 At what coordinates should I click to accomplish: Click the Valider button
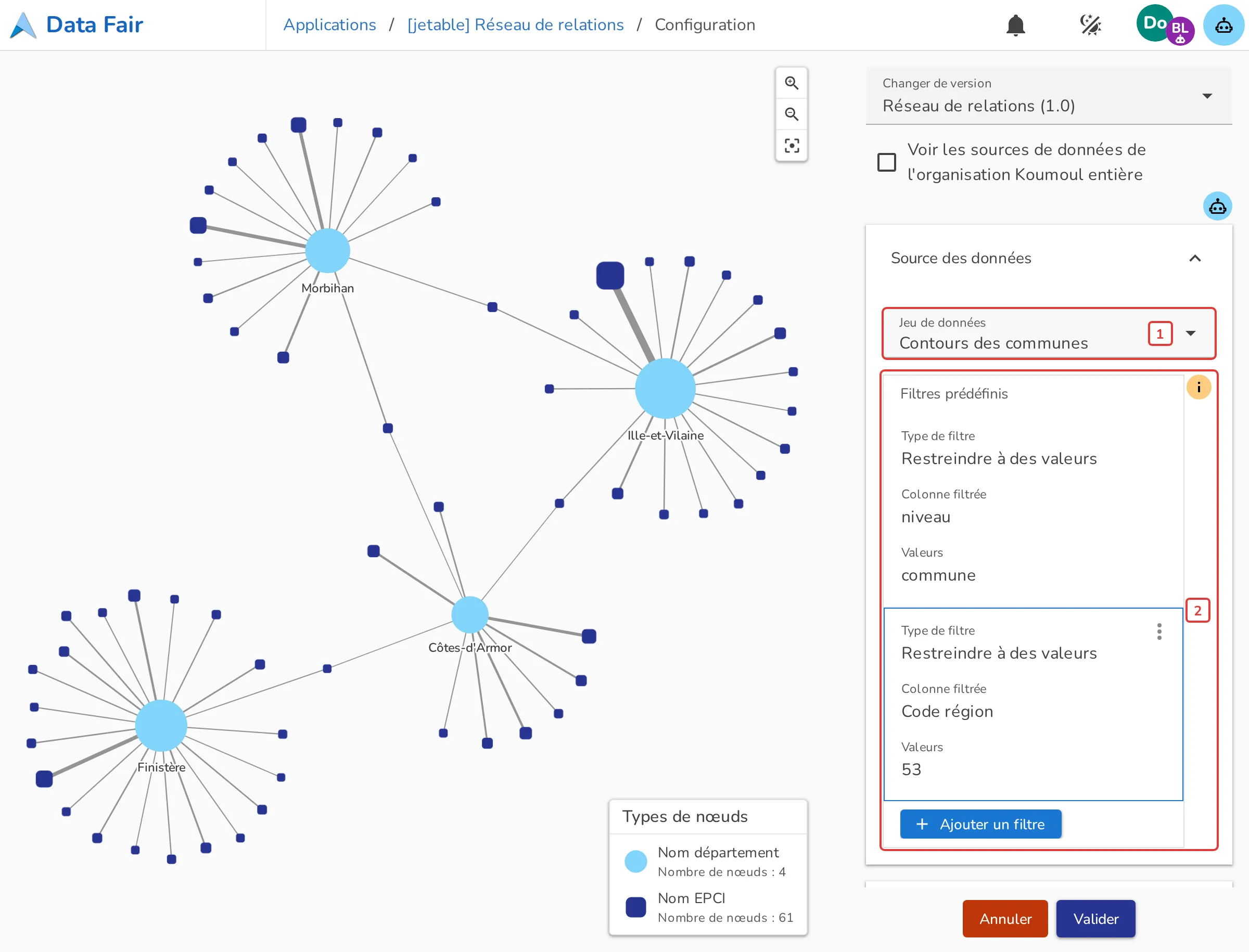(x=1095, y=919)
